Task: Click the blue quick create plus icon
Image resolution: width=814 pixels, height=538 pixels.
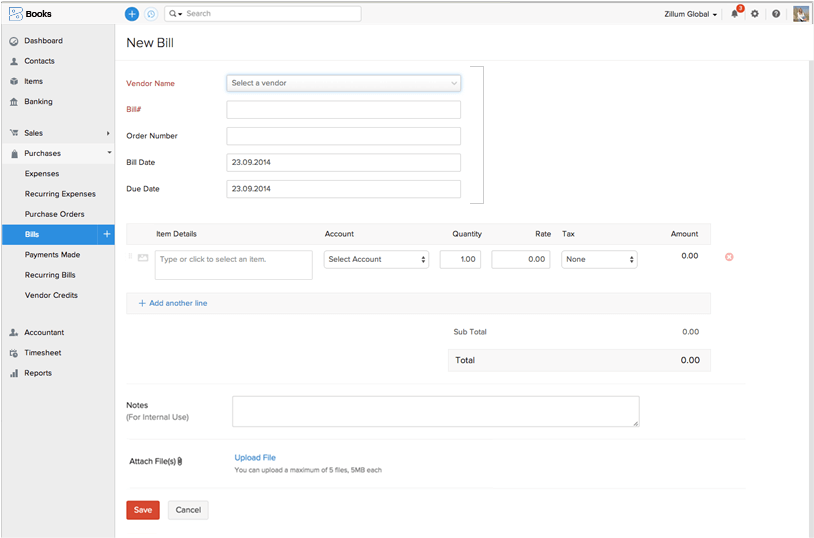Action: 132,14
